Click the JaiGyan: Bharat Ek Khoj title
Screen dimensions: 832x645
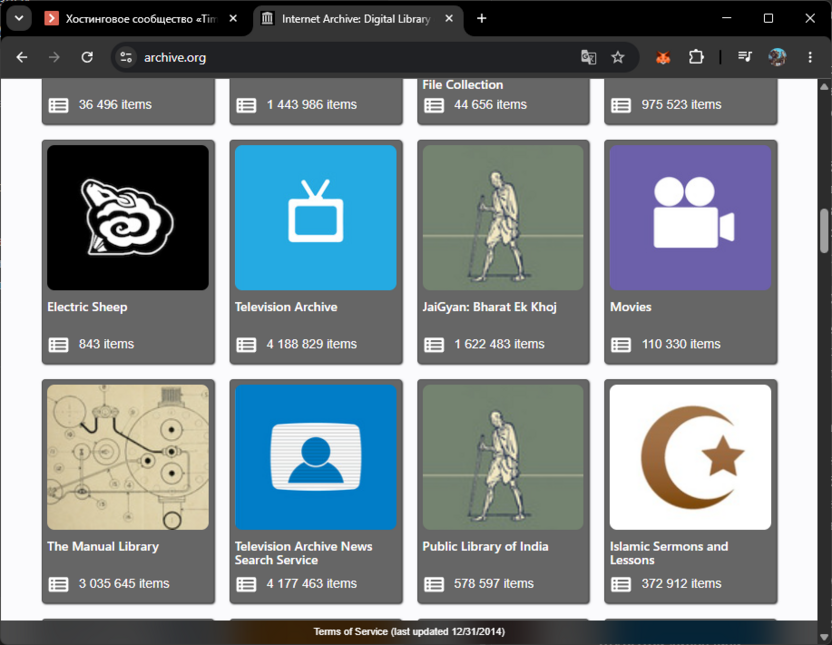[x=489, y=307]
